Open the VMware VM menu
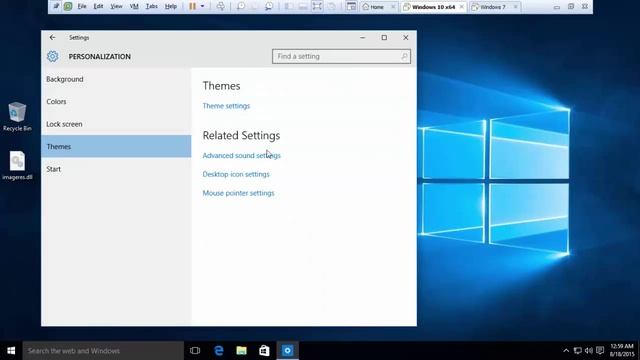The height and width of the screenshot is (360, 640). click(x=134, y=7)
